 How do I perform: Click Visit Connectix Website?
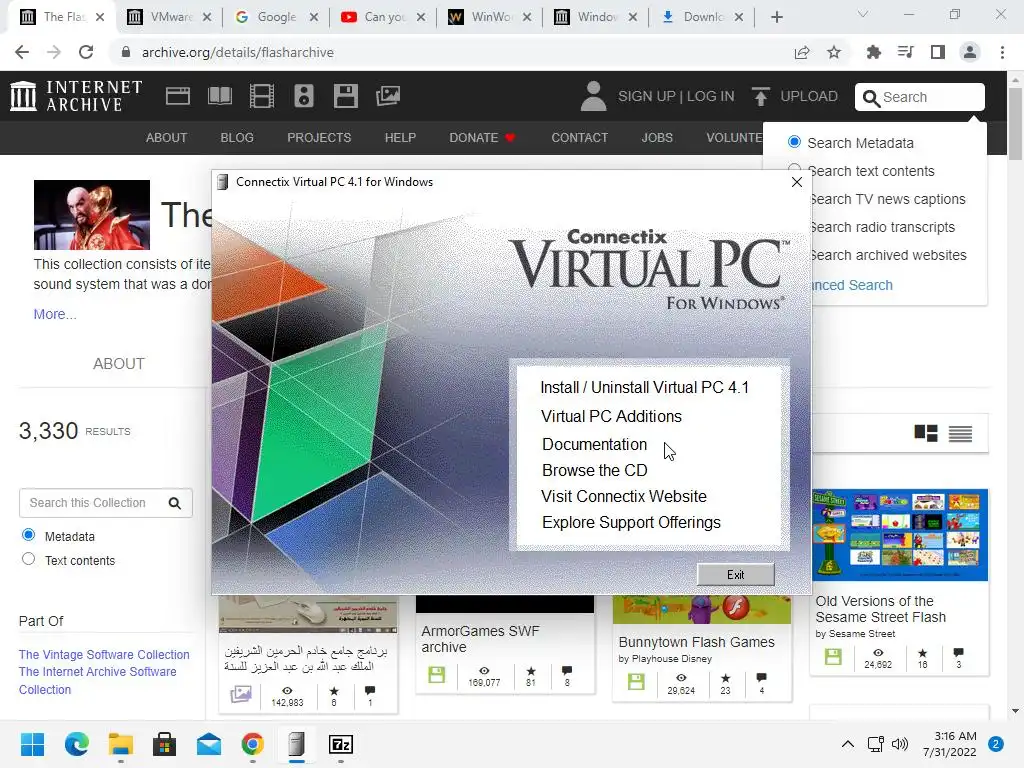[x=624, y=496]
